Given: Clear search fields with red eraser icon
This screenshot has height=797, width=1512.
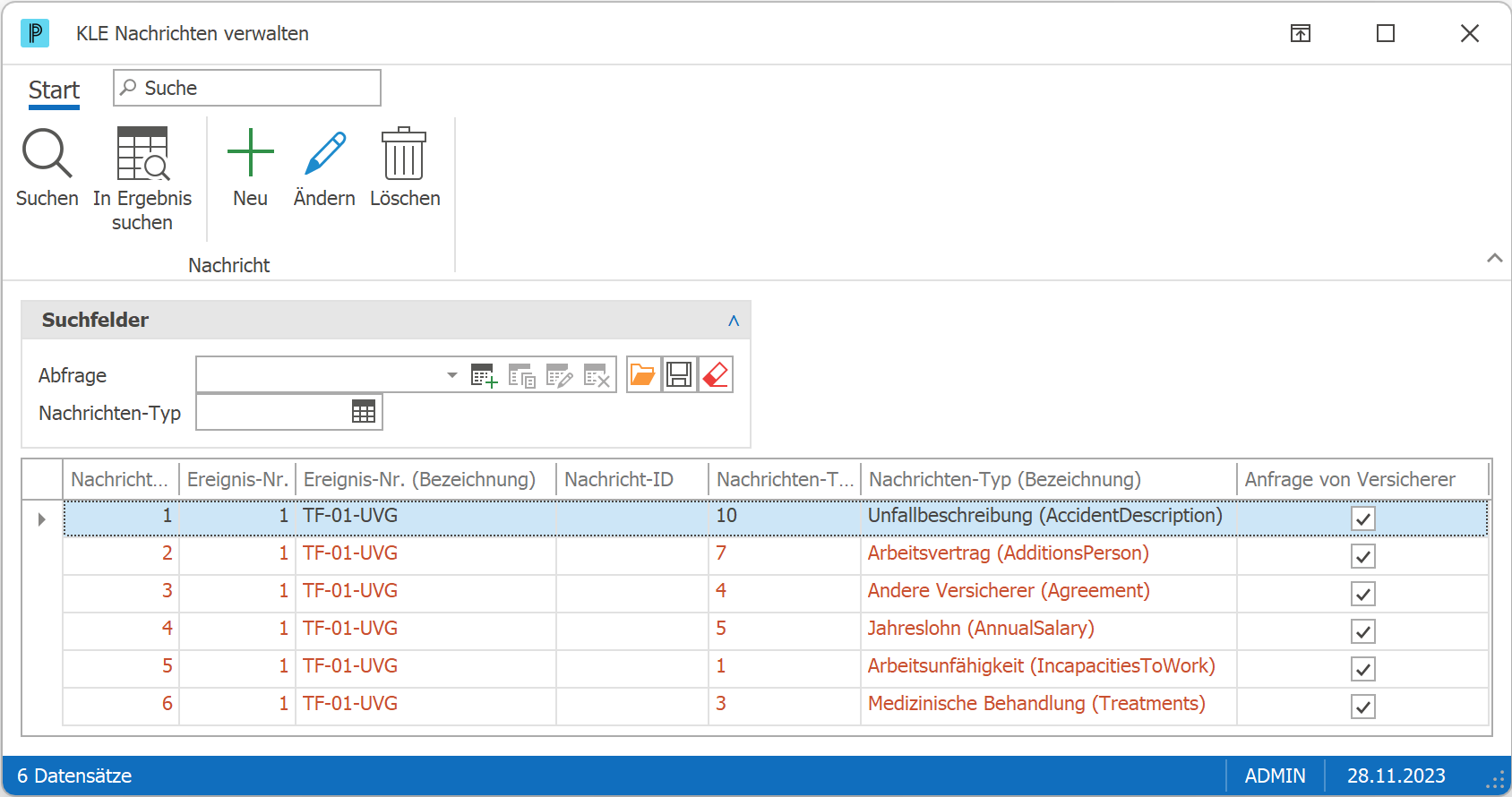Looking at the screenshot, I should coord(716,374).
